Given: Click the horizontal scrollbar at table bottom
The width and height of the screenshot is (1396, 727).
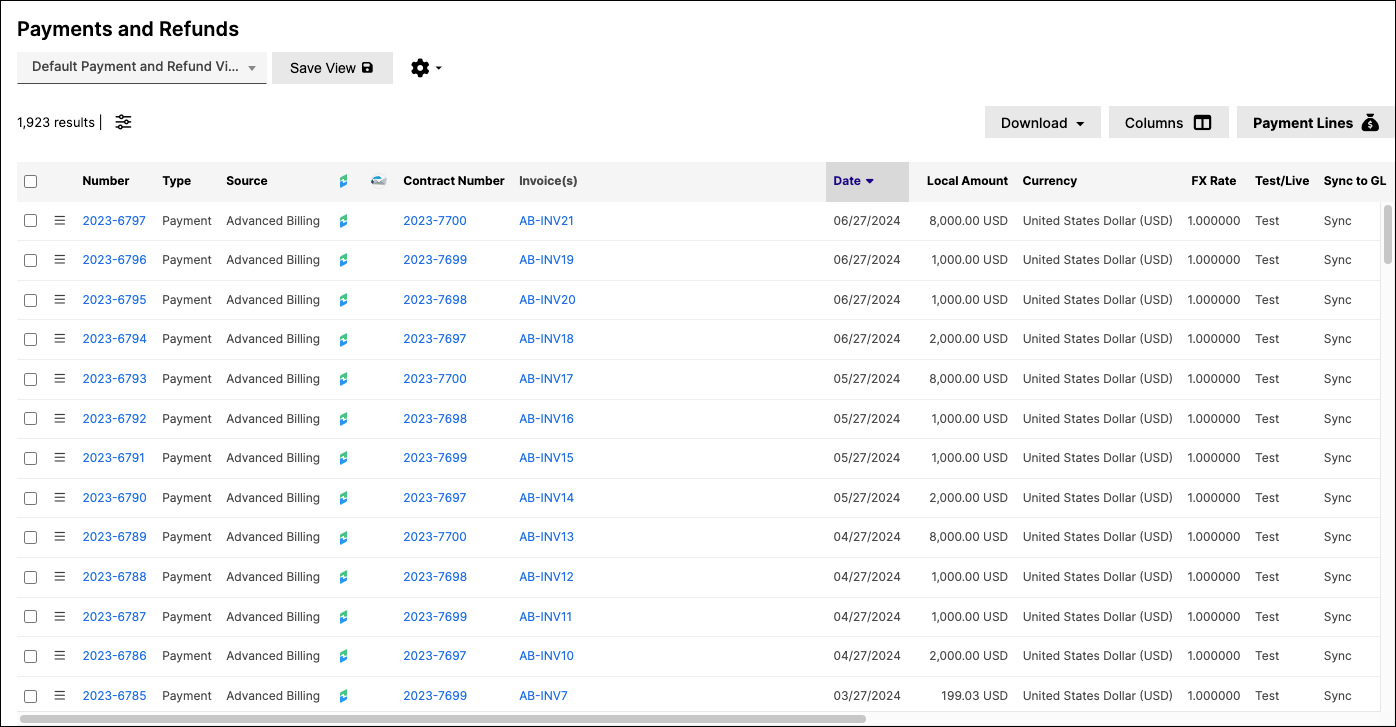Looking at the screenshot, I should point(442,718).
